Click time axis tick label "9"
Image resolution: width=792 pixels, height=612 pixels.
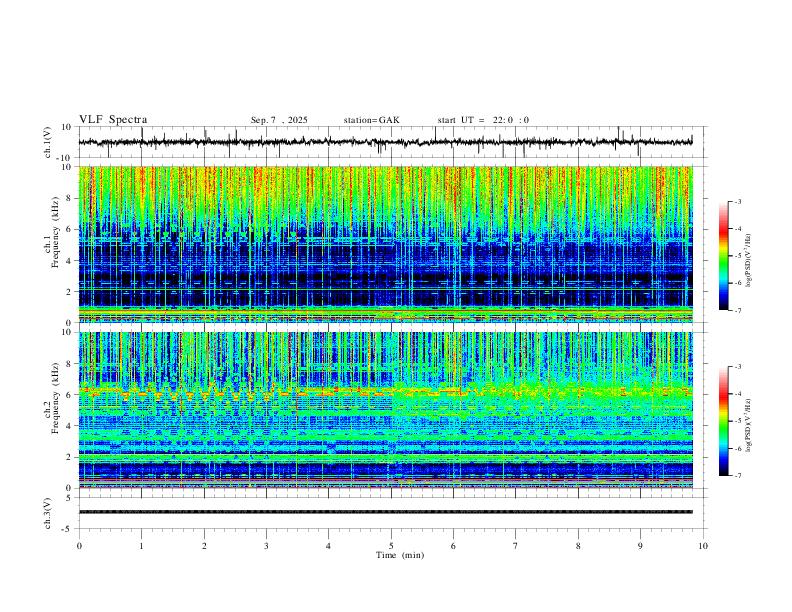[x=640, y=546]
